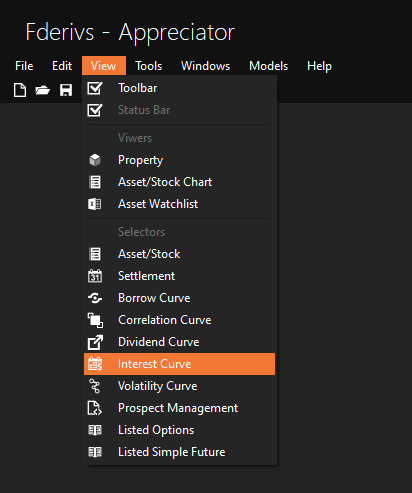This screenshot has width=412, height=493.
Task: Click the Asset/Stock selector list icon
Action: tap(95, 254)
